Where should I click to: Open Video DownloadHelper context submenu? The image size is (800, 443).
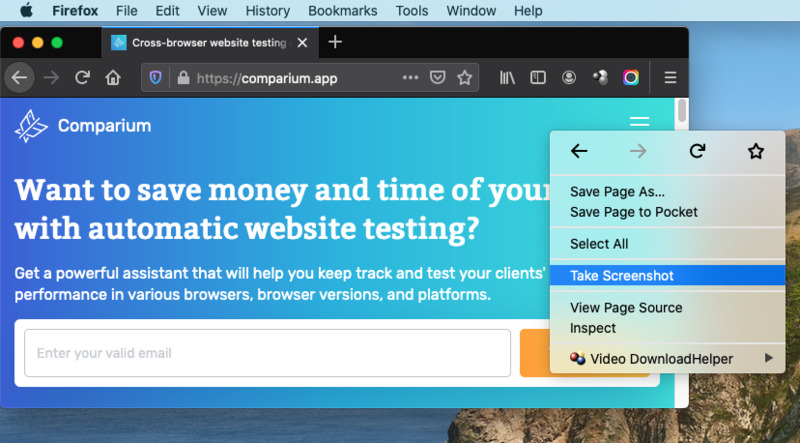tap(667, 359)
